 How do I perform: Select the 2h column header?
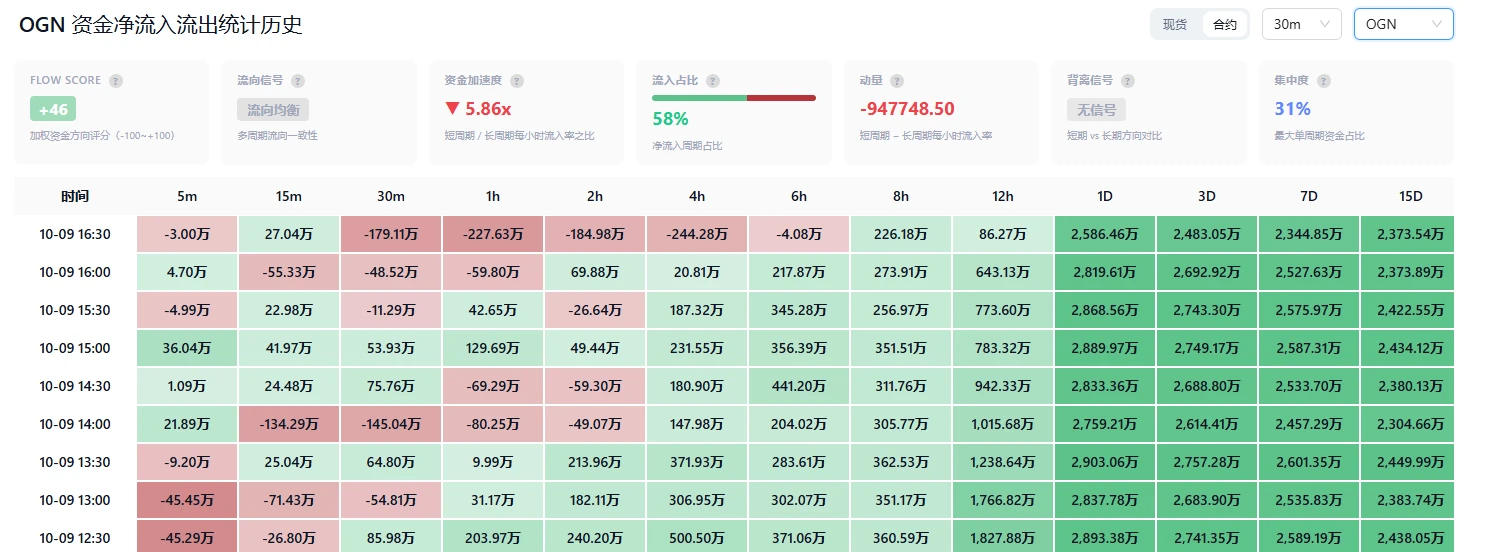tap(595, 196)
